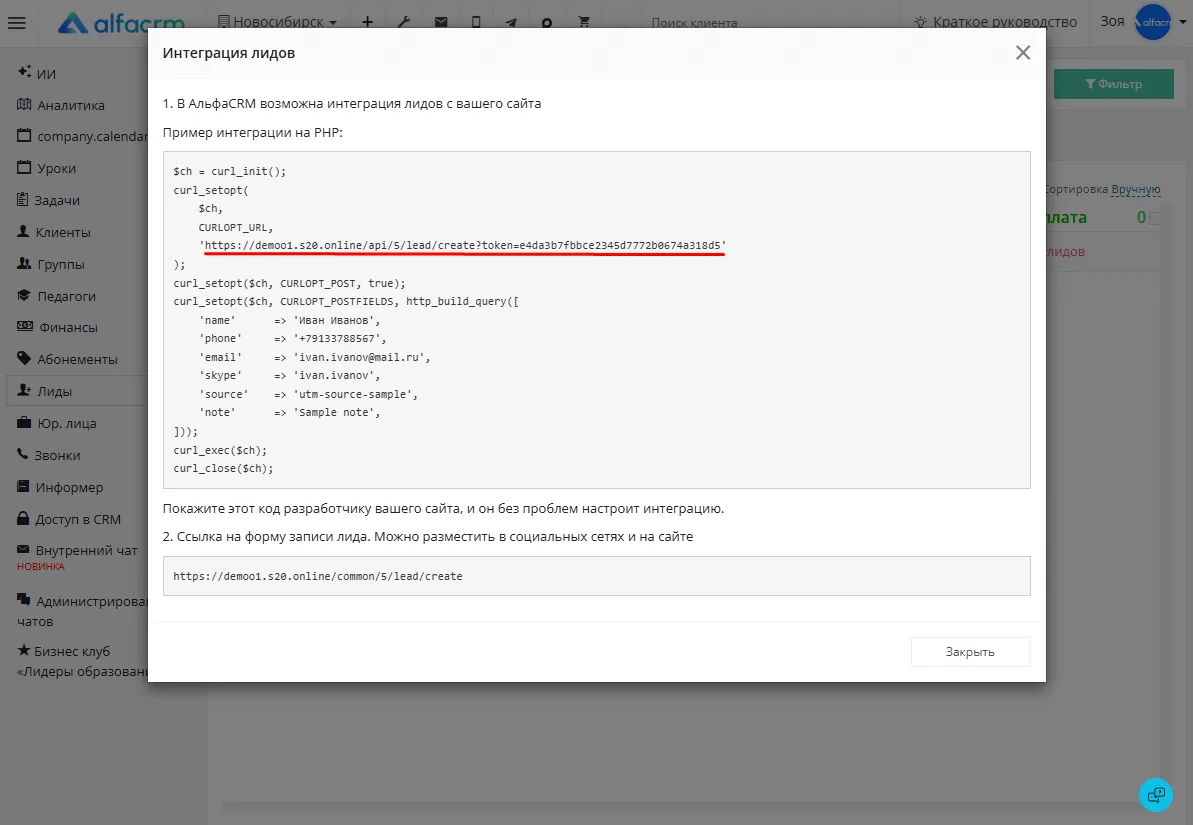The image size is (1193, 825).
Task: Open Аналитика in the sidebar
Action: point(61,105)
